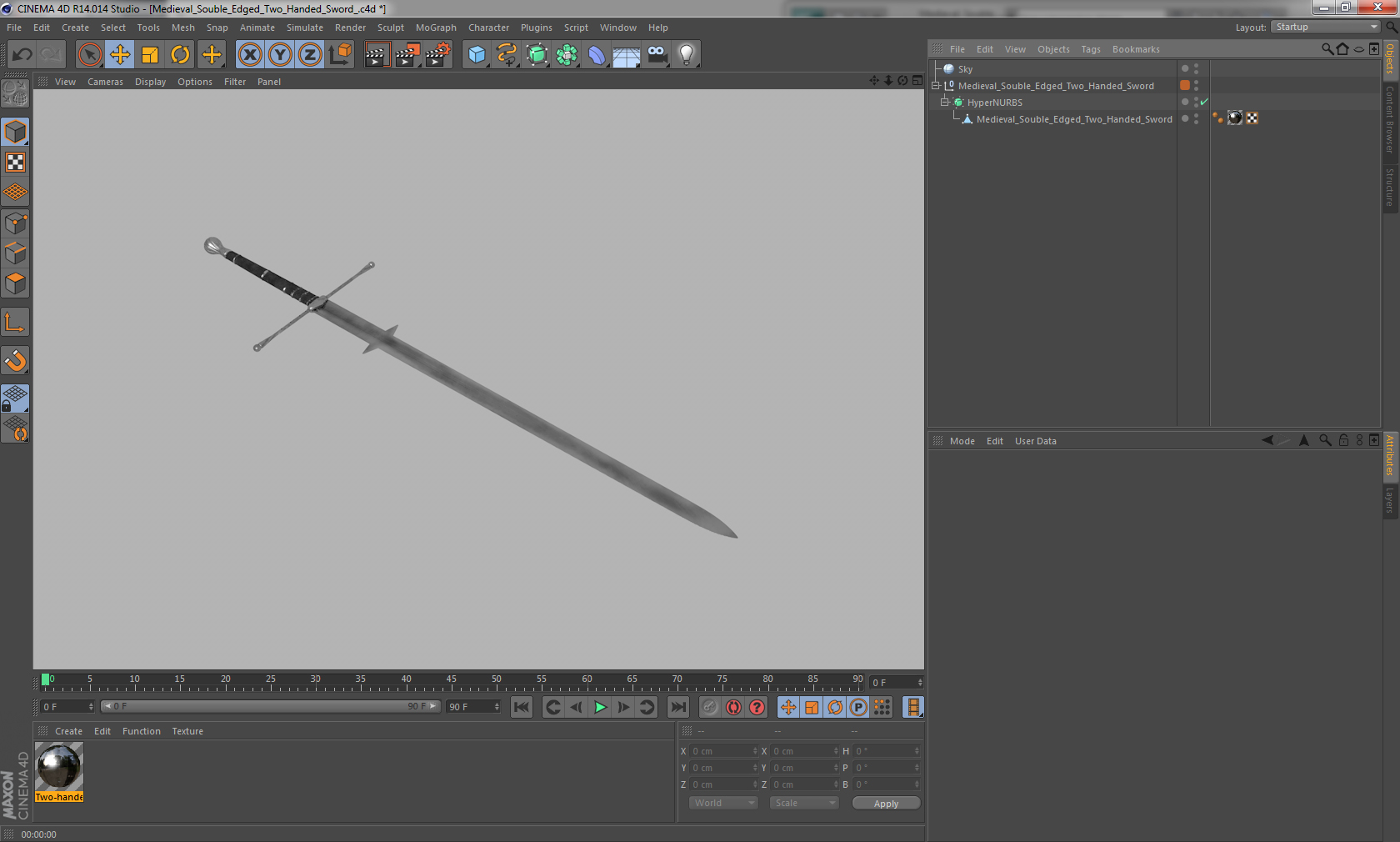Open the vertical Attributes side tab

[x=1390, y=455]
